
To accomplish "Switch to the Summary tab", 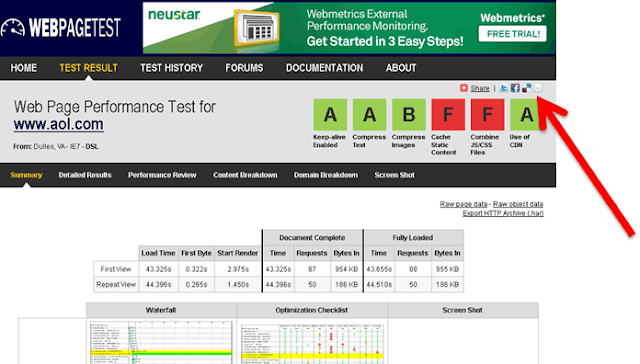I will tap(26, 175).
